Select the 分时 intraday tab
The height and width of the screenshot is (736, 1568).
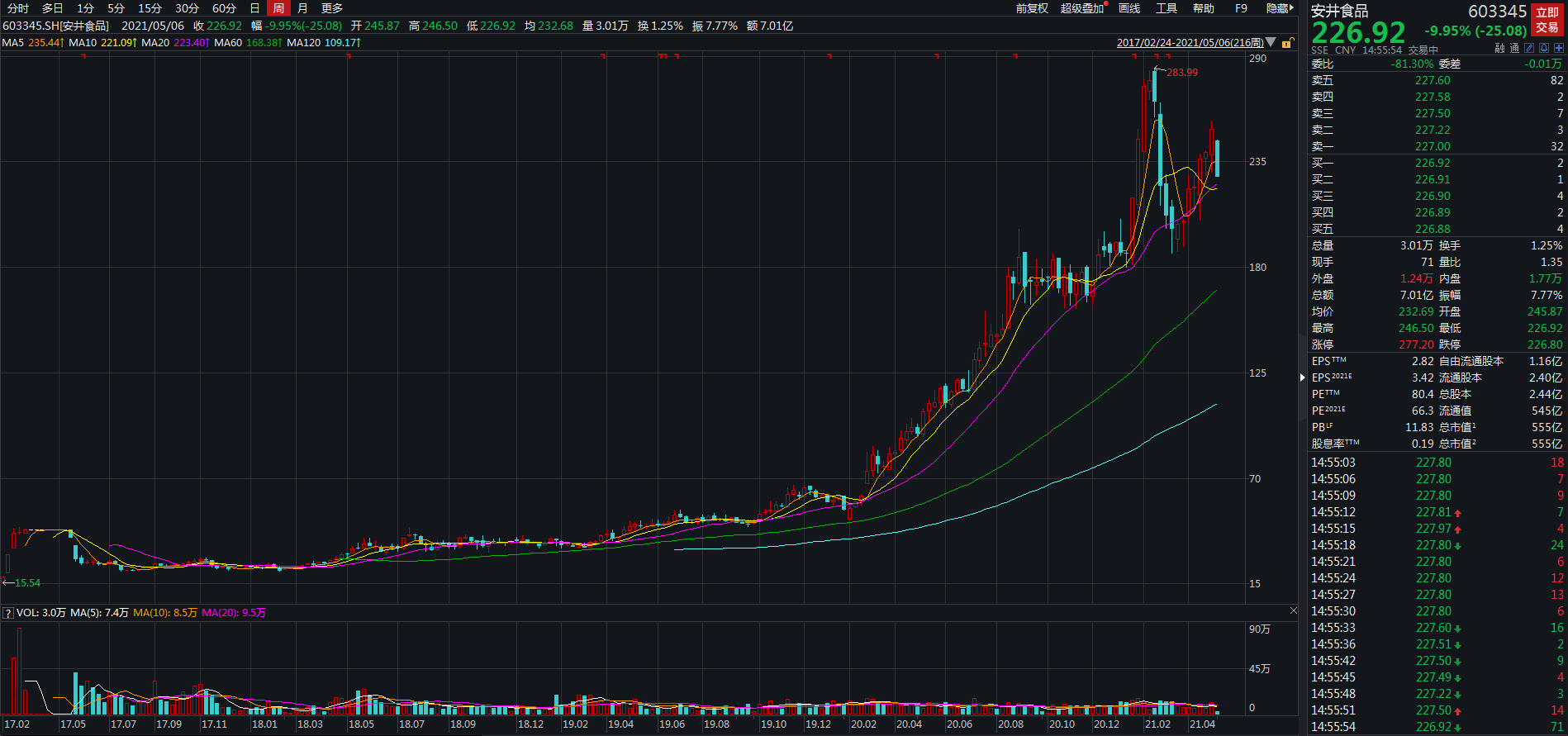tap(18, 8)
